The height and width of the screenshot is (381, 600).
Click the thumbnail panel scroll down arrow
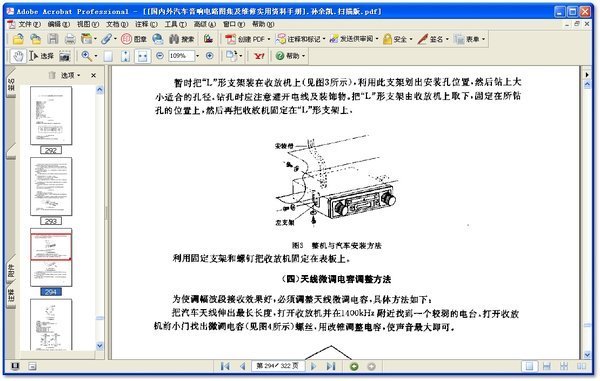pos(99,346)
